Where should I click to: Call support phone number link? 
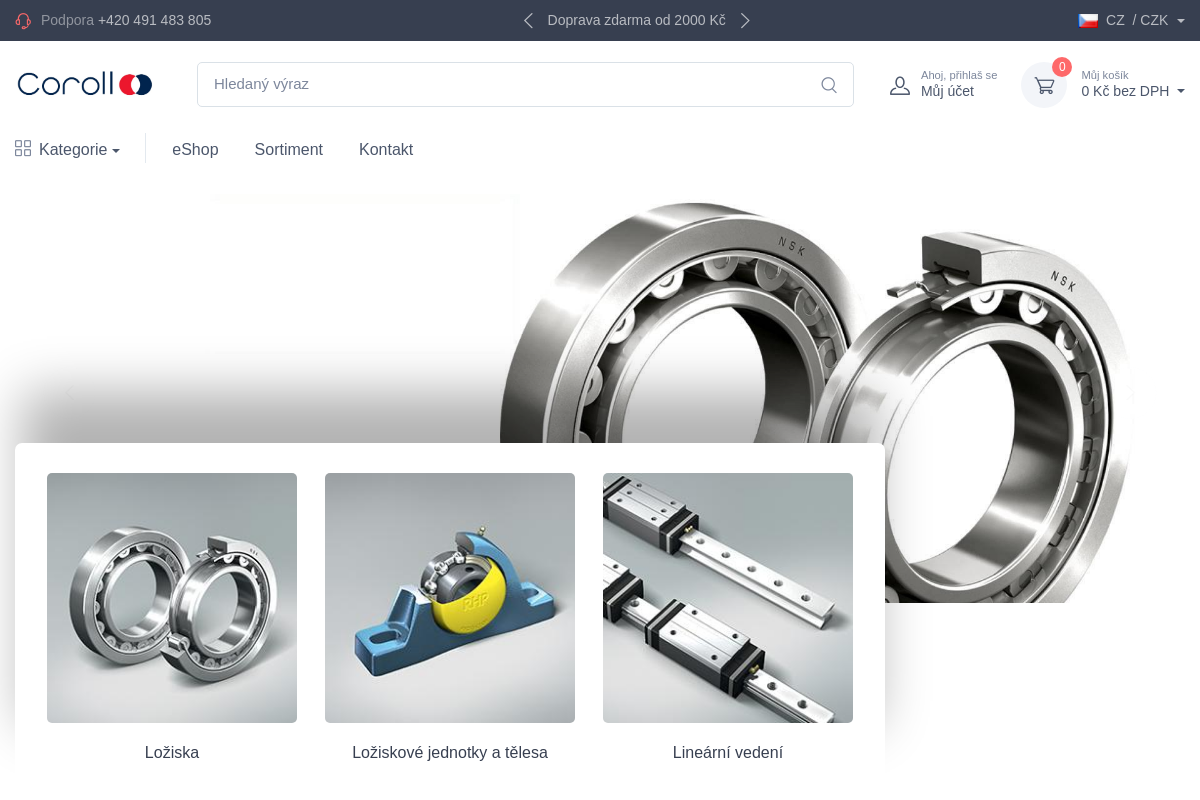pos(154,20)
